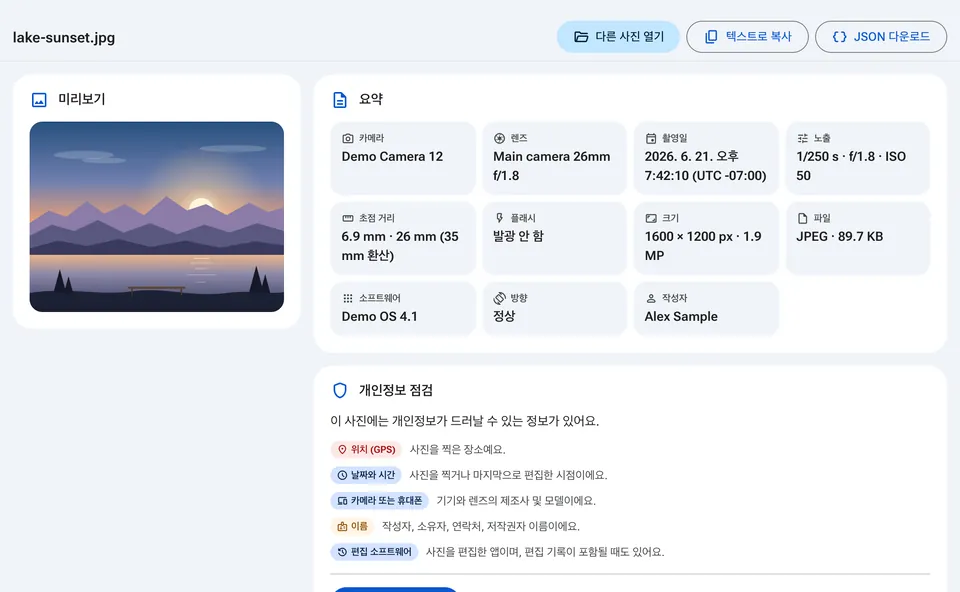Click the sliders icon beside 노출
Viewport: 960px width, 592px height.
[x=803, y=138]
